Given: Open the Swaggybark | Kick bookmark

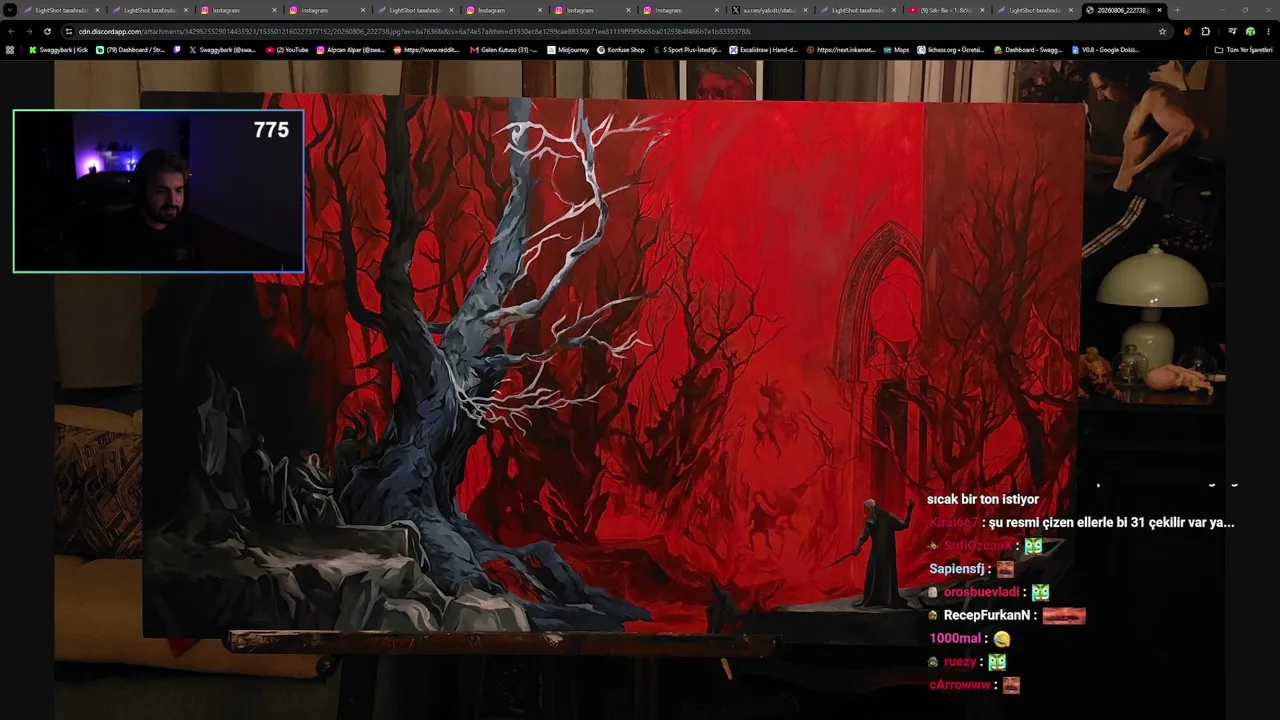Looking at the screenshot, I should coord(58,49).
